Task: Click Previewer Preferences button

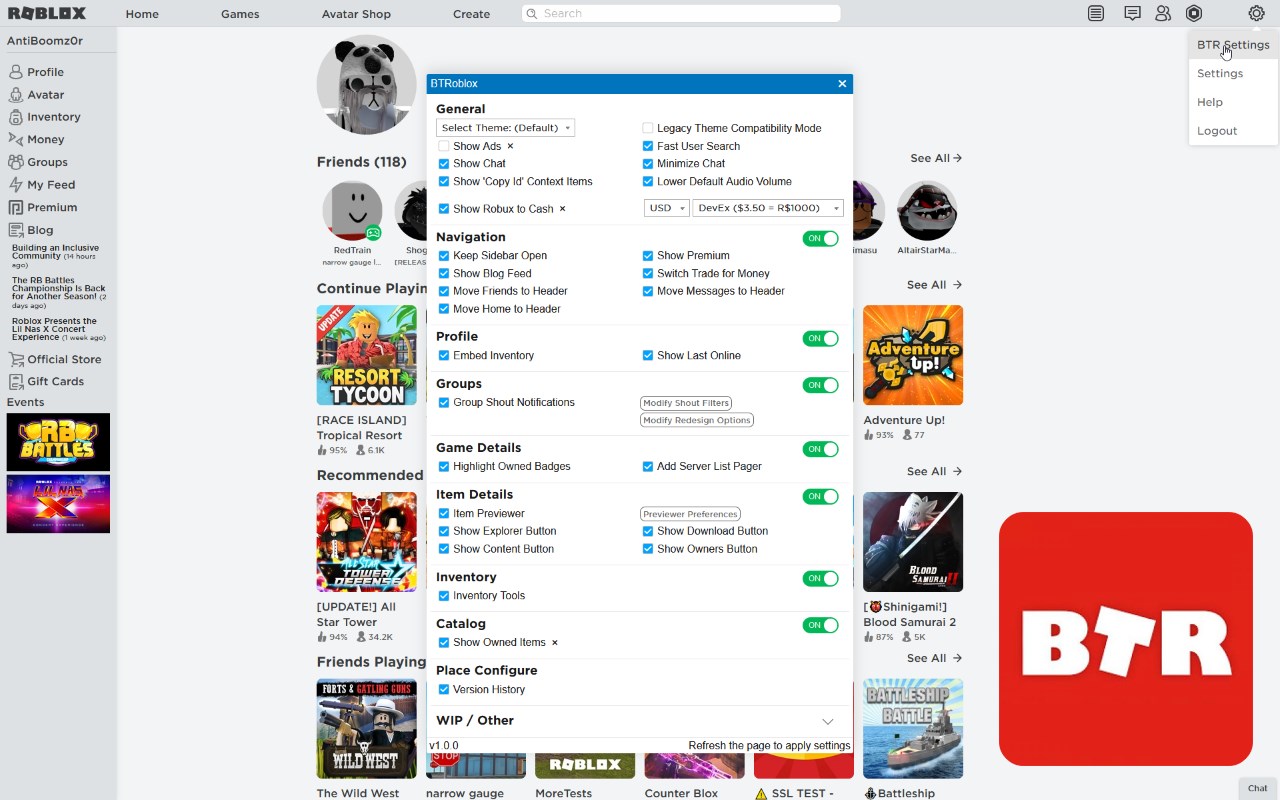Action: click(x=690, y=514)
